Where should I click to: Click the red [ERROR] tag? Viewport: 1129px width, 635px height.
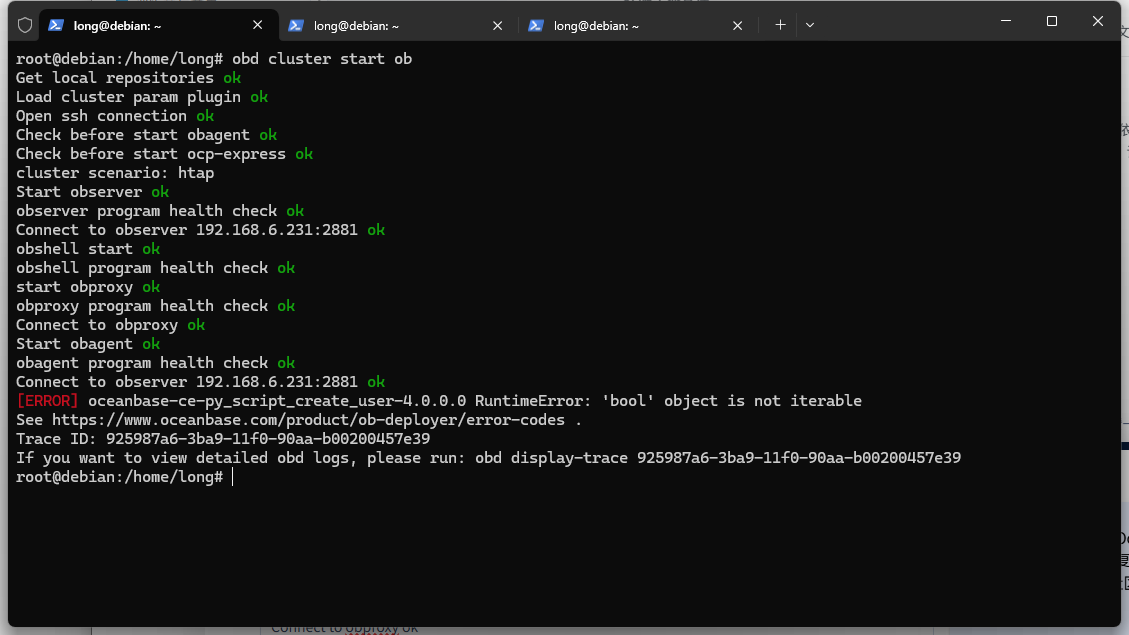click(x=48, y=401)
